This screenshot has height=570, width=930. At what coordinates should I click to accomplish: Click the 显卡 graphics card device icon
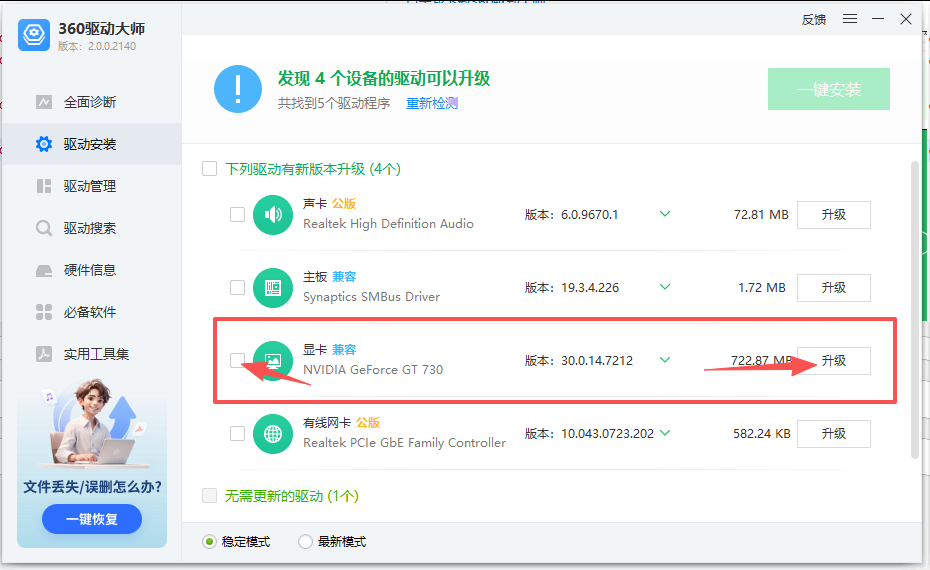coord(273,361)
